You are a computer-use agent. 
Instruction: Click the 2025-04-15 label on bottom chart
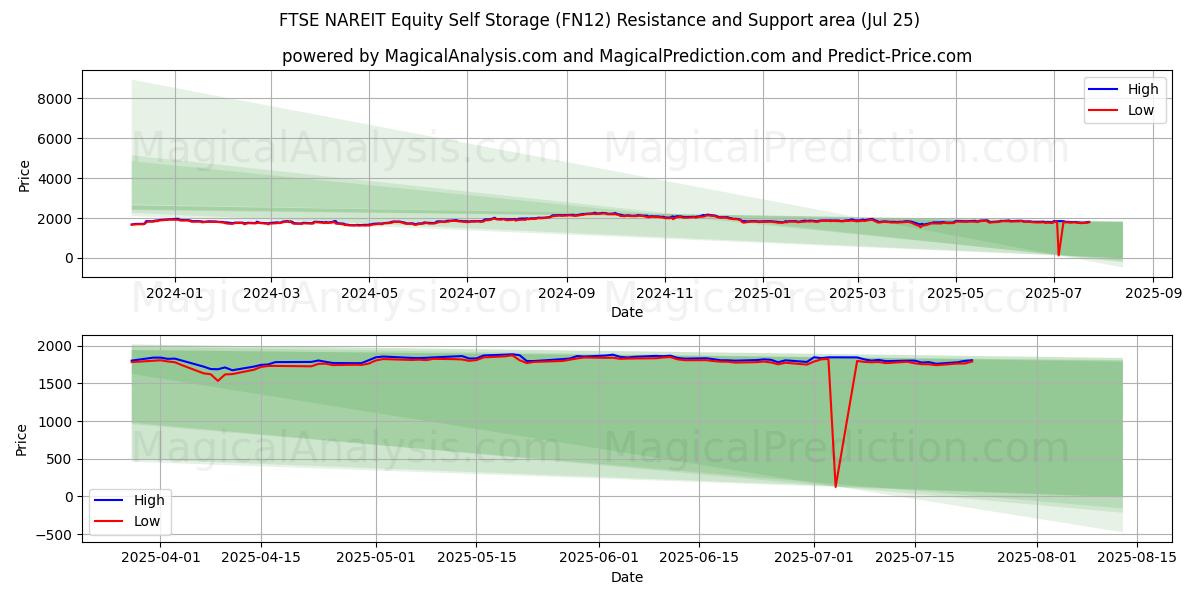point(261,559)
